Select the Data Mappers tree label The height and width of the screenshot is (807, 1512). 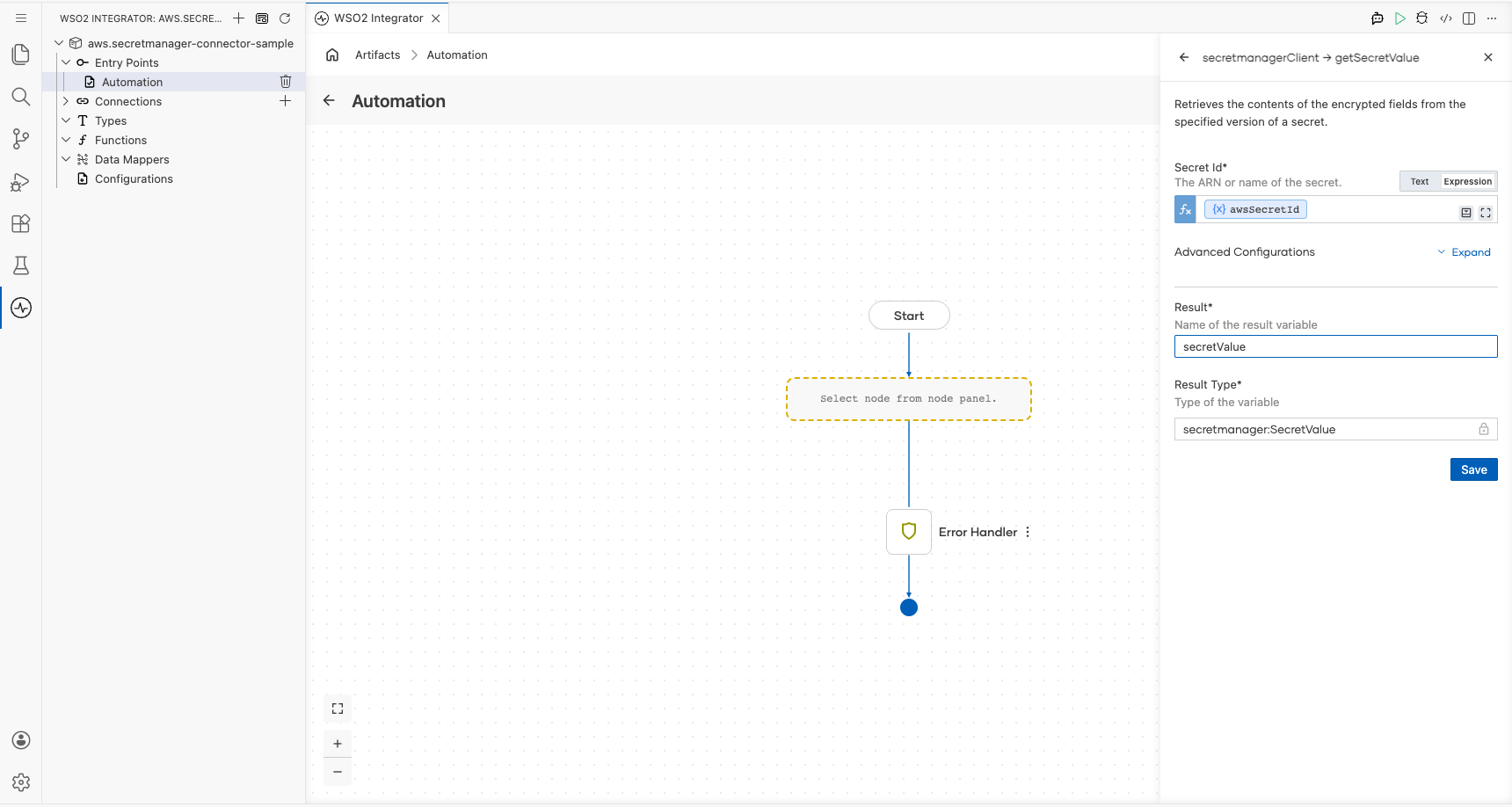pyautogui.click(x=132, y=159)
